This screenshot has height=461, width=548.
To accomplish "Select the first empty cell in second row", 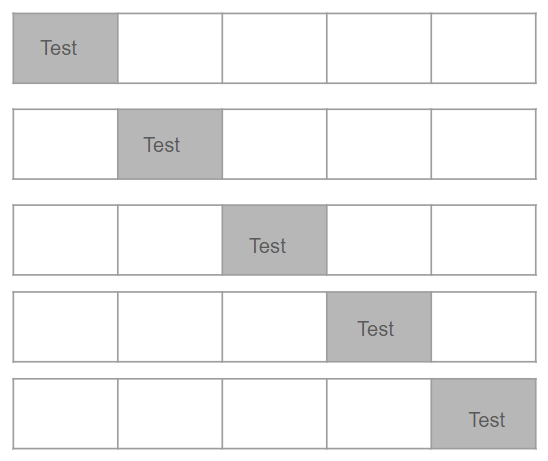I will point(65,144).
